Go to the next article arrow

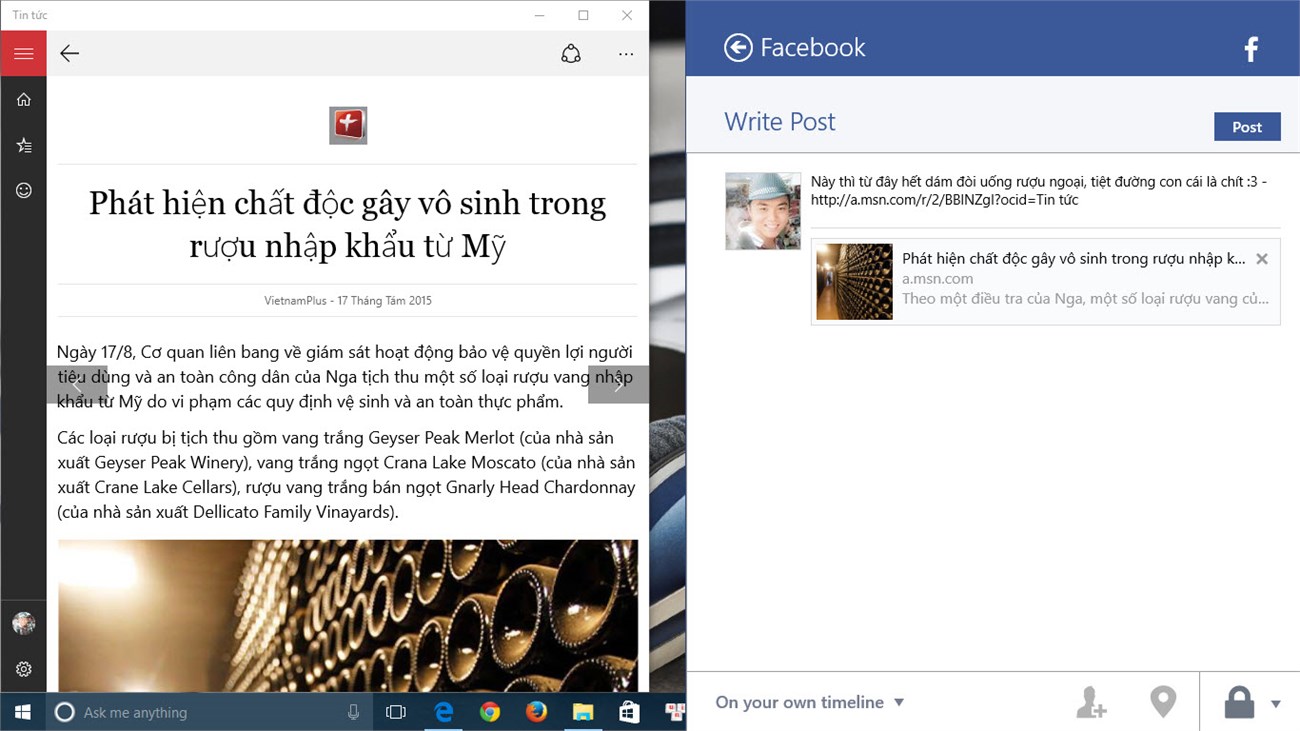point(618,385)
